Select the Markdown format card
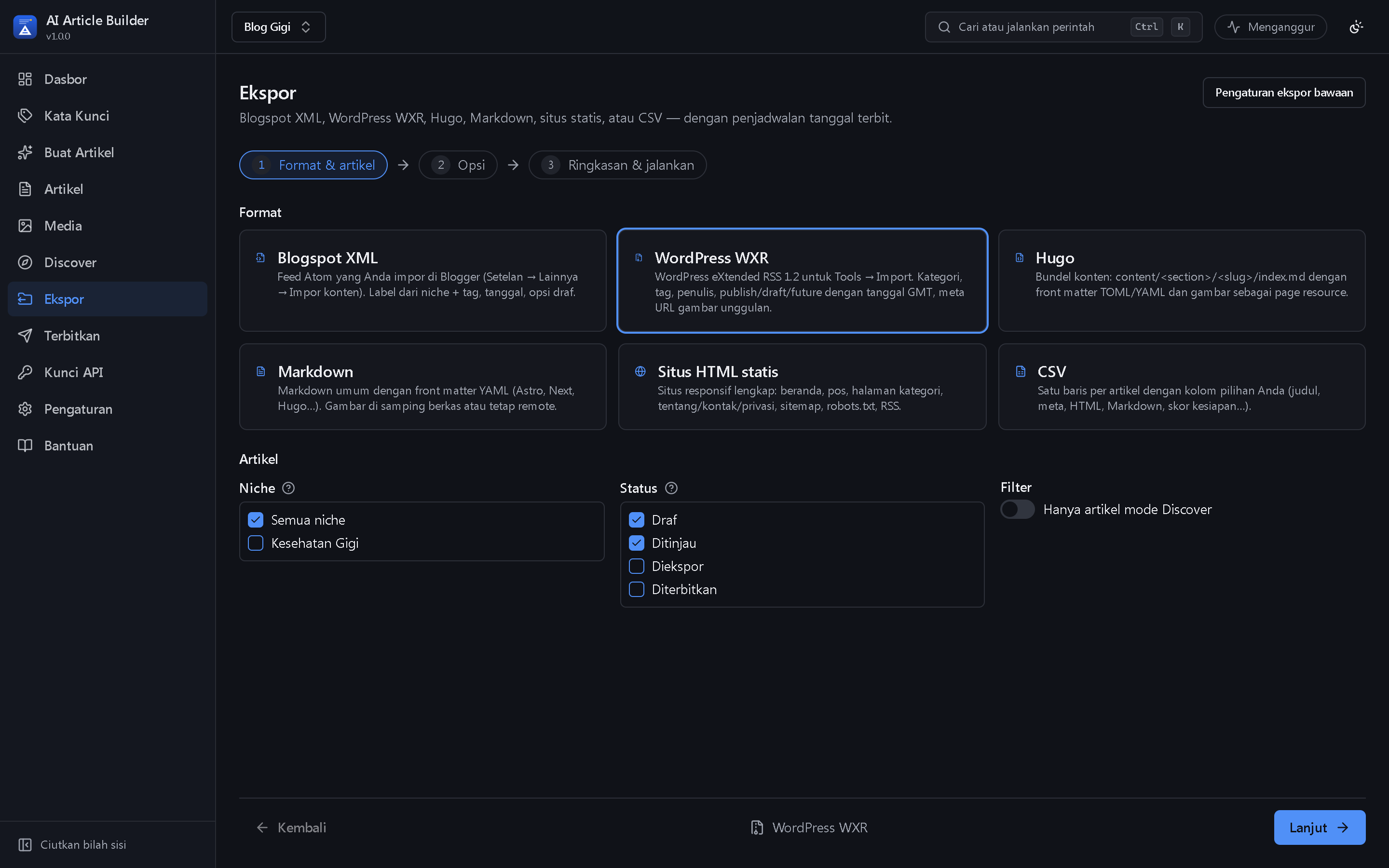This screenshot has width=1389, height=868. [422, 387]
